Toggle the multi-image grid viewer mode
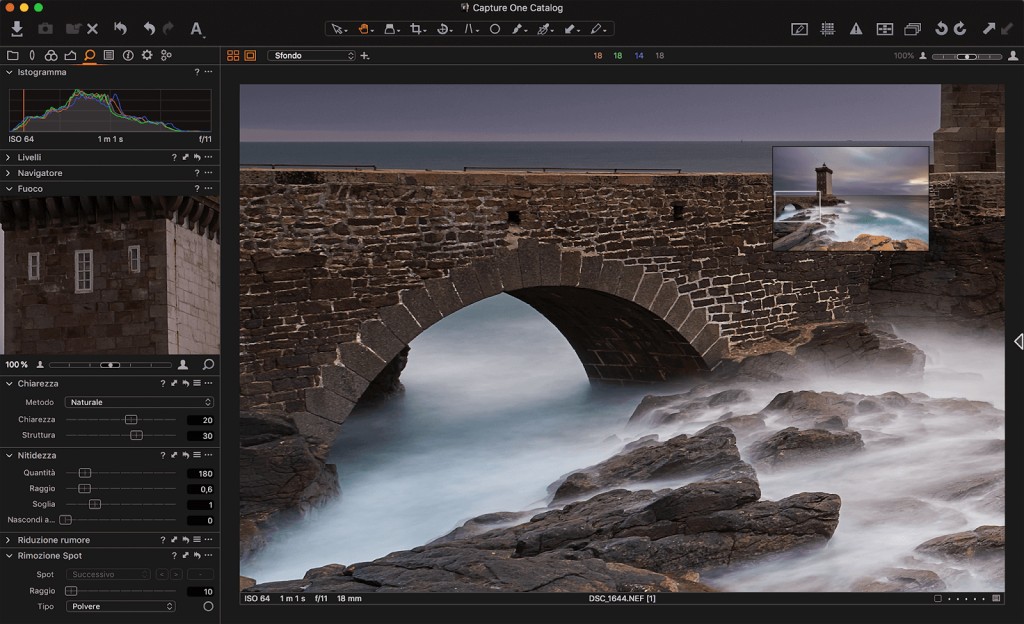 point(233,55)
